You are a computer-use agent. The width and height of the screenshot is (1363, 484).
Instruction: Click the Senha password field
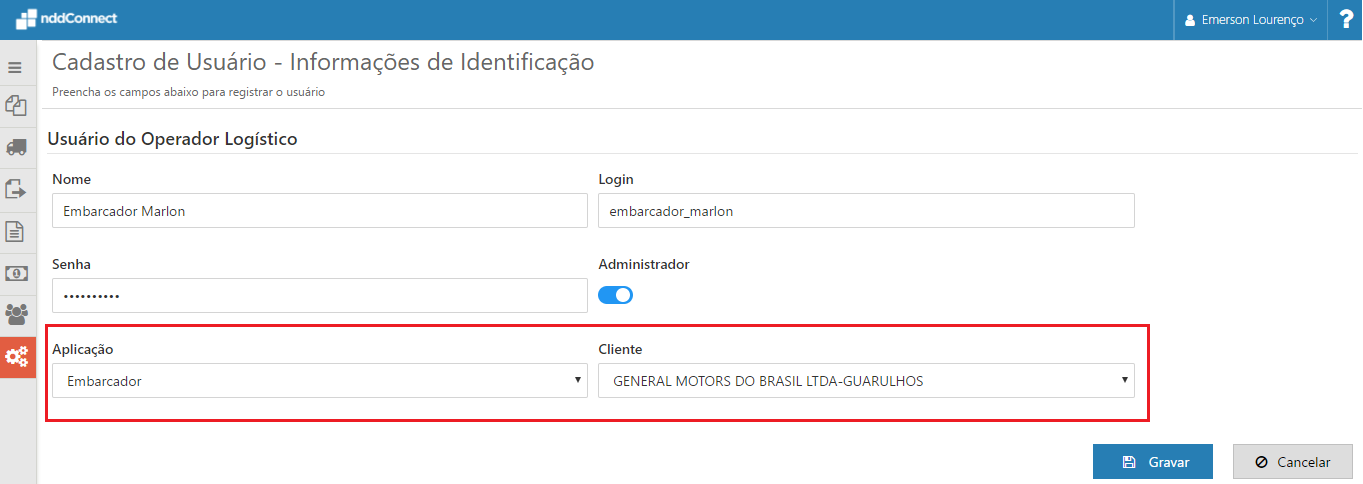[319, 296]
